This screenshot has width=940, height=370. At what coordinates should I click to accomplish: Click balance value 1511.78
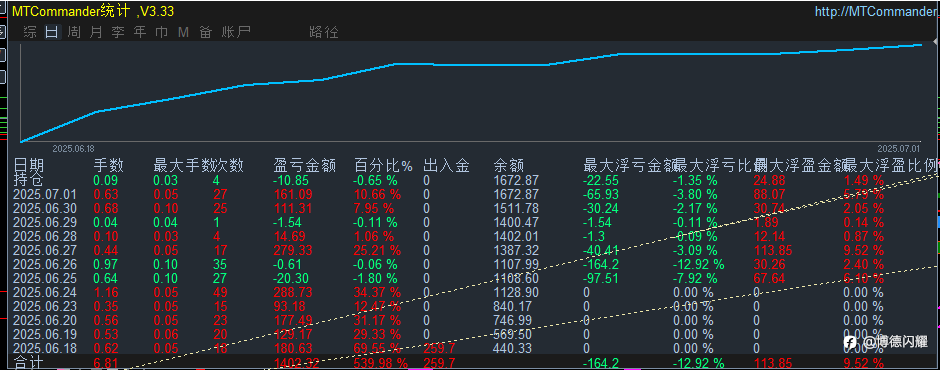coord(516,208)
